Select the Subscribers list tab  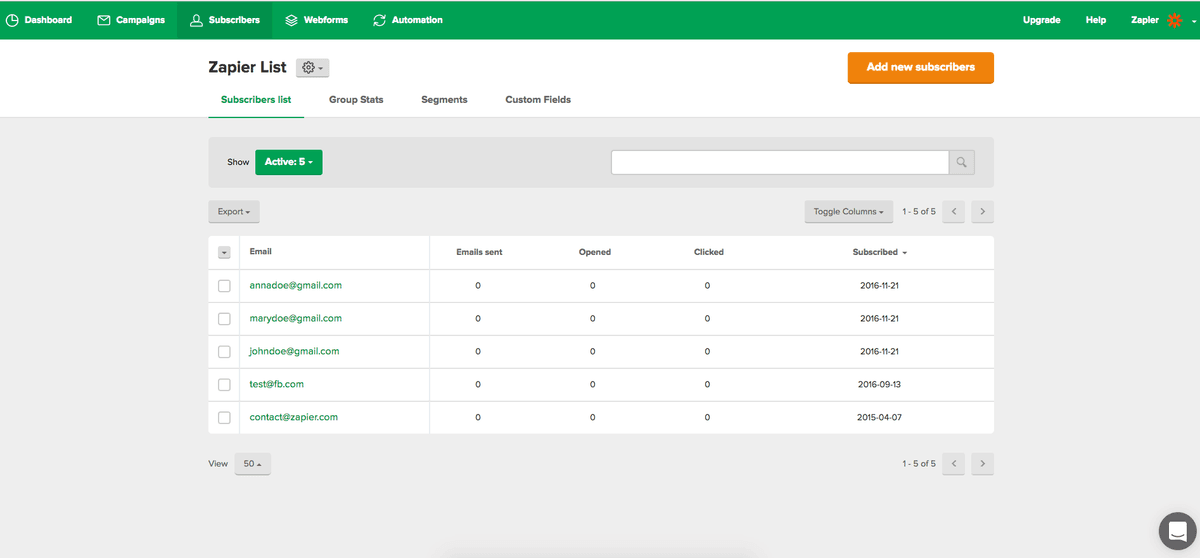coord(256,100)
